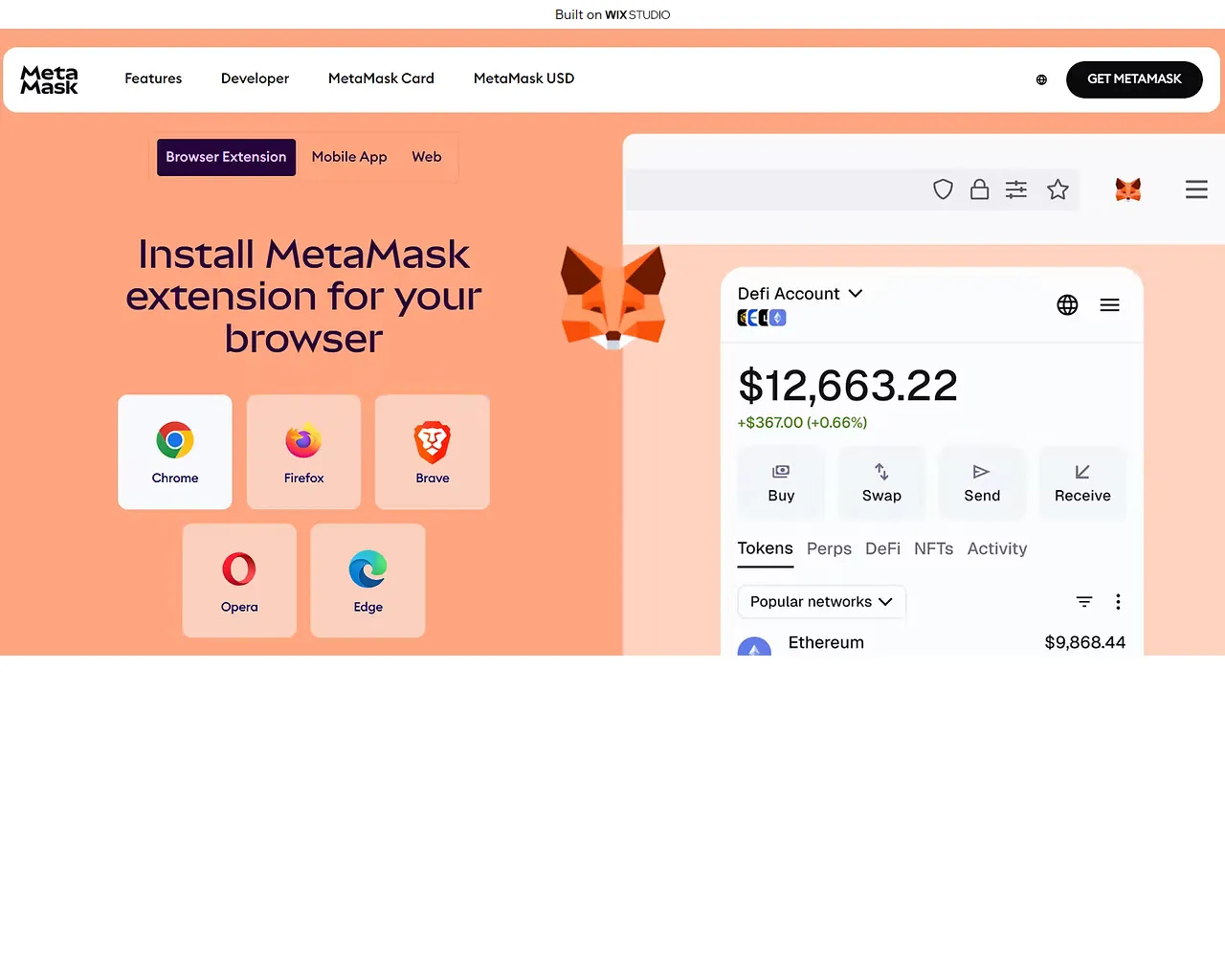Open the three-dot options menu in wallet
The image size is (1225, 980).
1118,602
